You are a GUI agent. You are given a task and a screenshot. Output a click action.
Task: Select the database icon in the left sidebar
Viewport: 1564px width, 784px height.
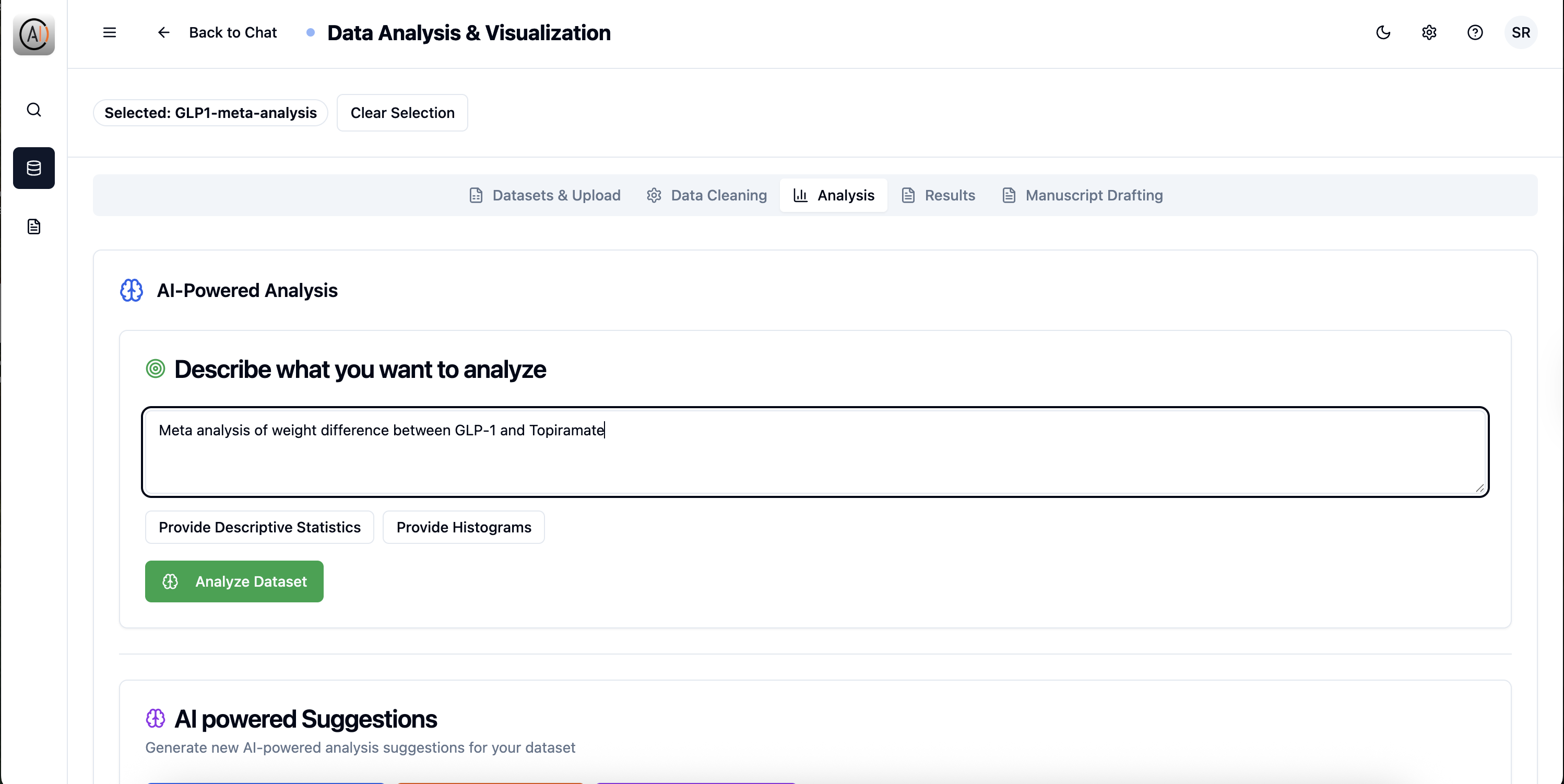click(x=33, y=168)
